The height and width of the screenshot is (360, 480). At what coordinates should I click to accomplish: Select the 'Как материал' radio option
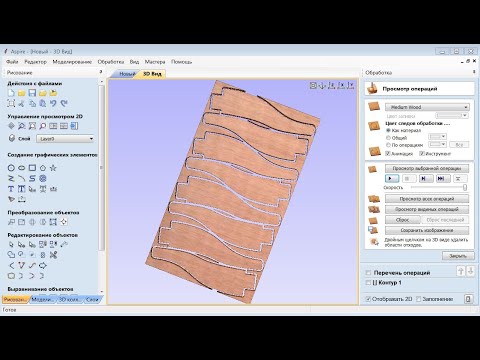[x=388, y=130]
